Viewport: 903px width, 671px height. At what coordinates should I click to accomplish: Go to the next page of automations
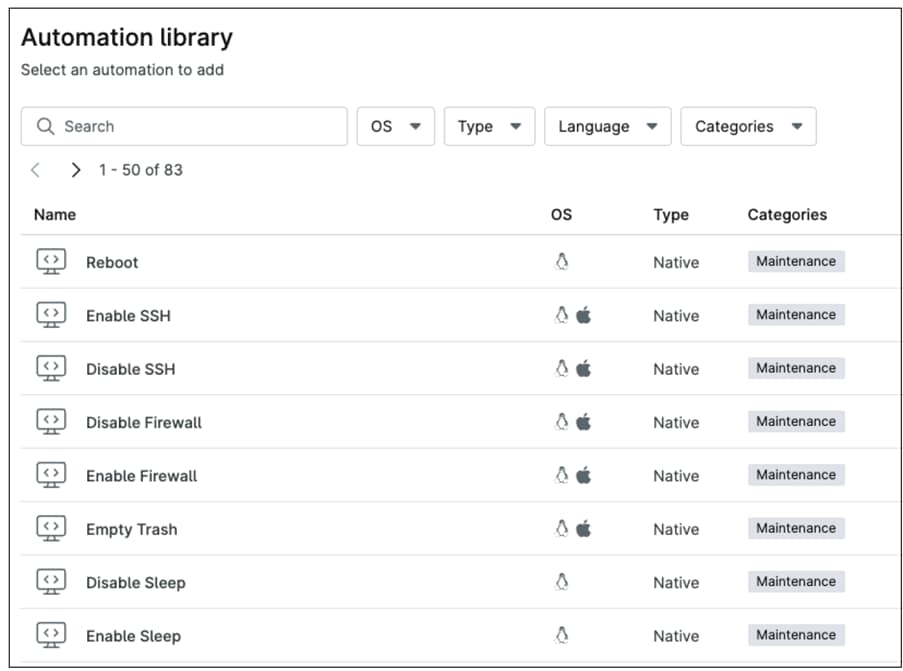[x=75, y=170]
